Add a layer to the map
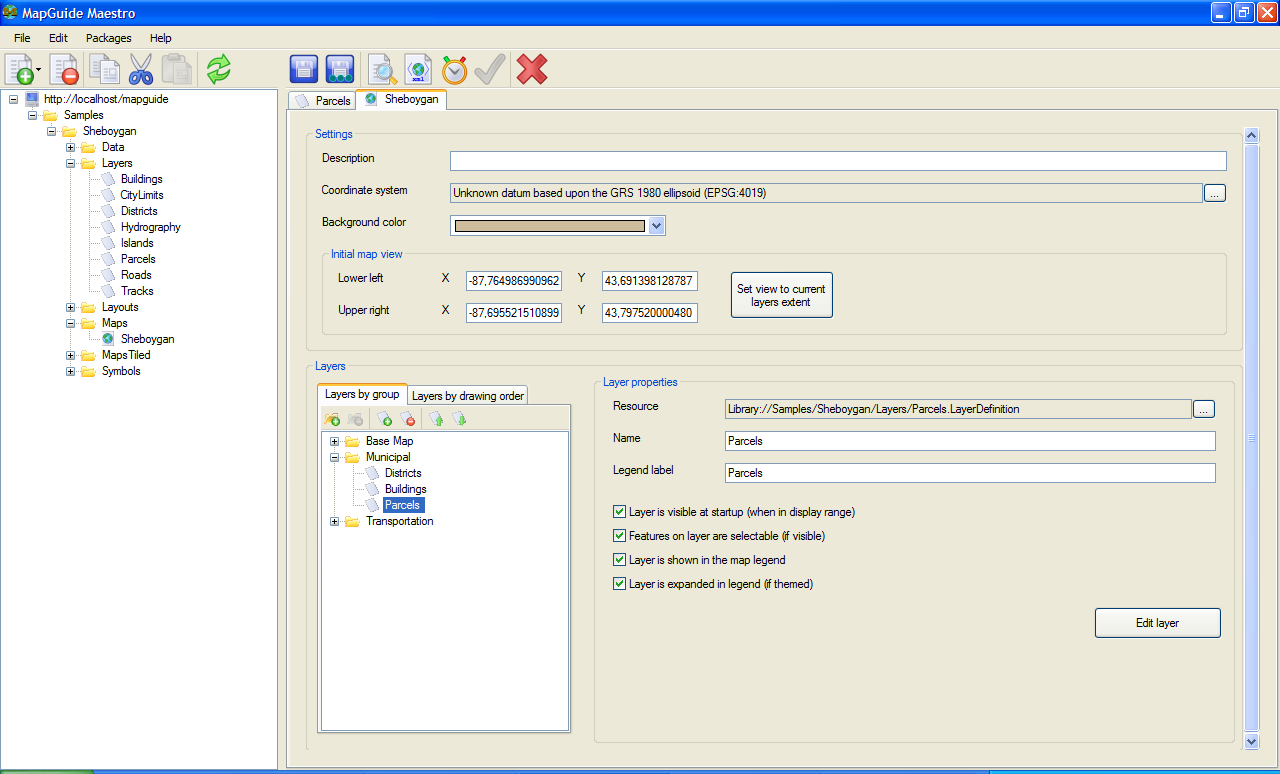1280x774 pixels. [x=384, y=419]
